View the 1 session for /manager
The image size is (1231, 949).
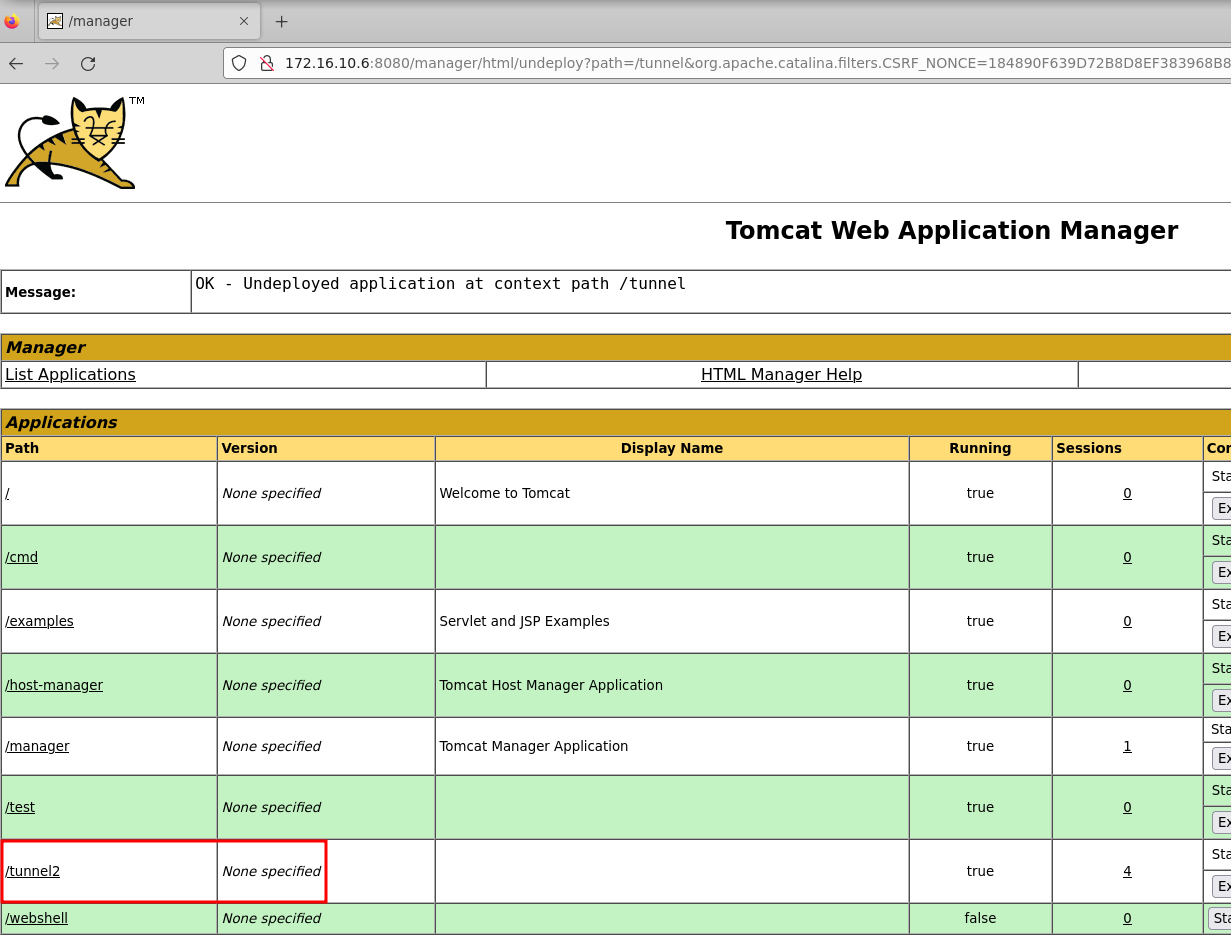coord(1127,746)
